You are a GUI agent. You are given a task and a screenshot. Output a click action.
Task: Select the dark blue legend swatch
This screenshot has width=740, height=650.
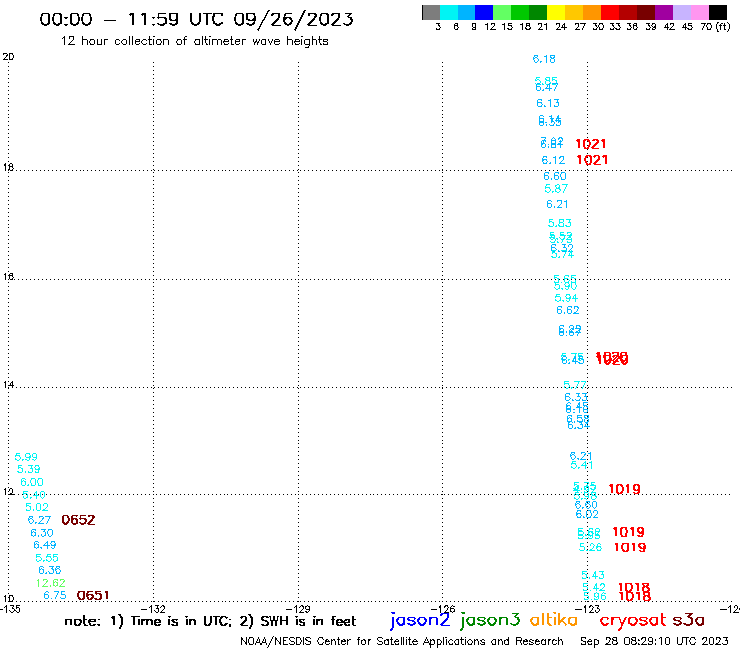click(484, 12)
